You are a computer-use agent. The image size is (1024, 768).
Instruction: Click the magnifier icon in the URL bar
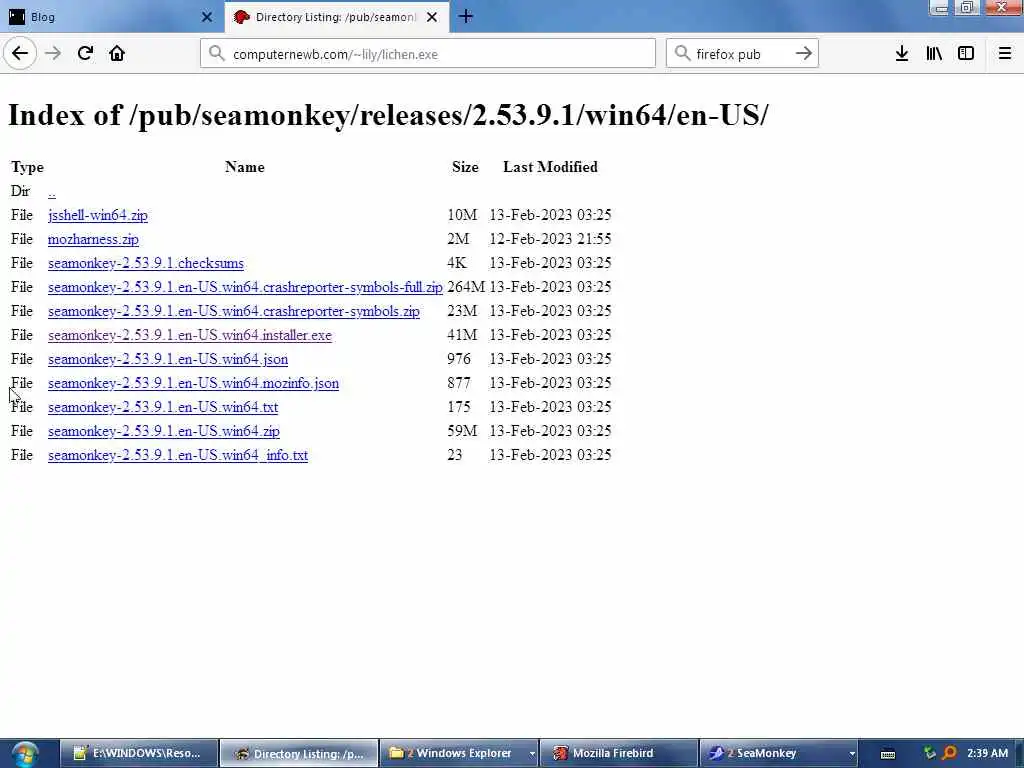(217, 53)
